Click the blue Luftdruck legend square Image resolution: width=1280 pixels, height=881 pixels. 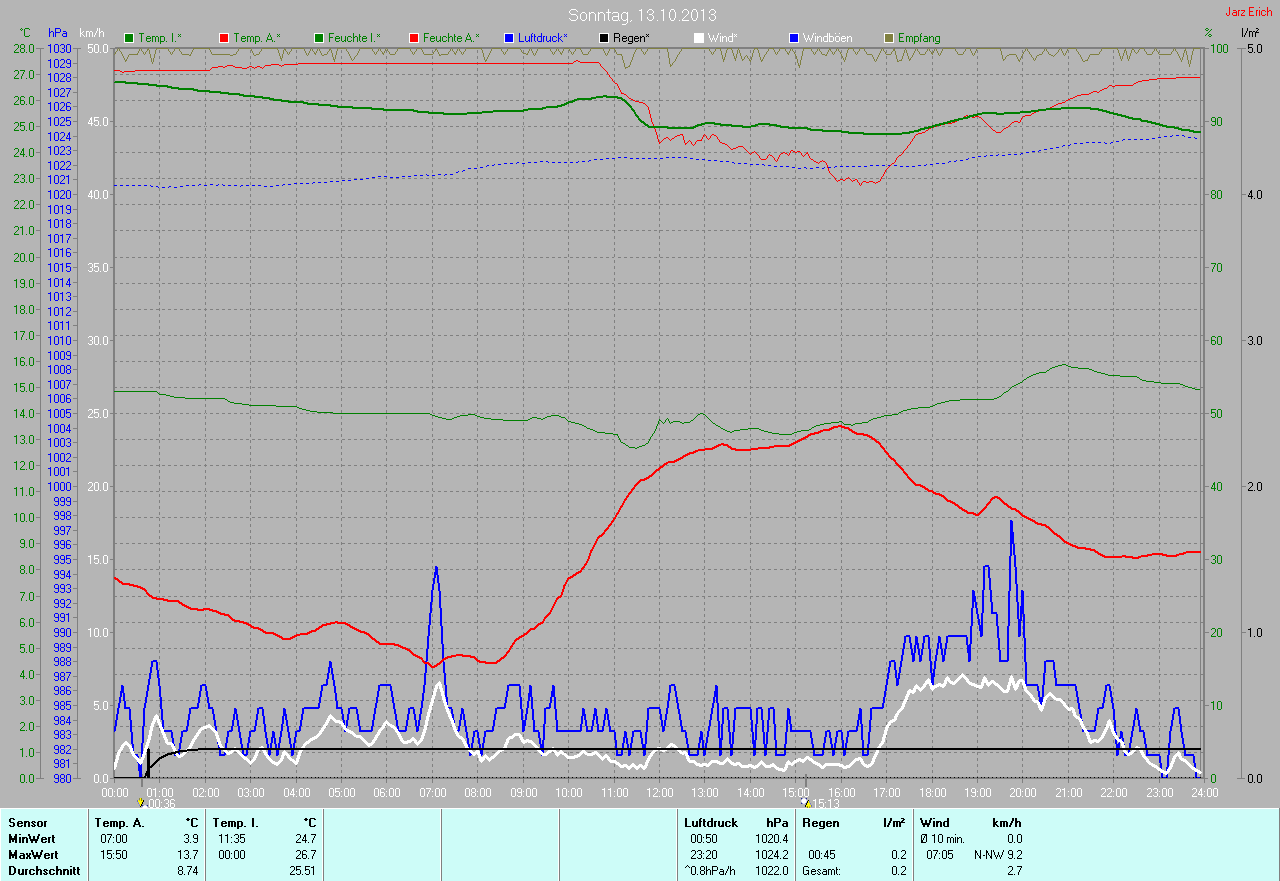[509, 38]
